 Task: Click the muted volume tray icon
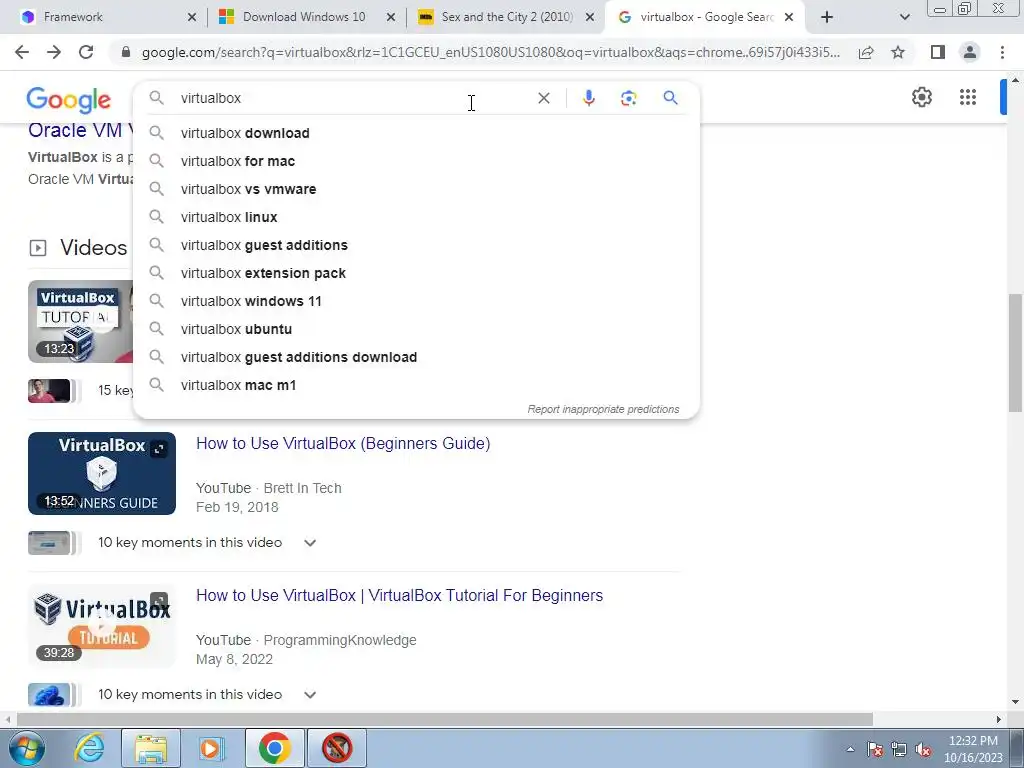[x=923, y=750]
